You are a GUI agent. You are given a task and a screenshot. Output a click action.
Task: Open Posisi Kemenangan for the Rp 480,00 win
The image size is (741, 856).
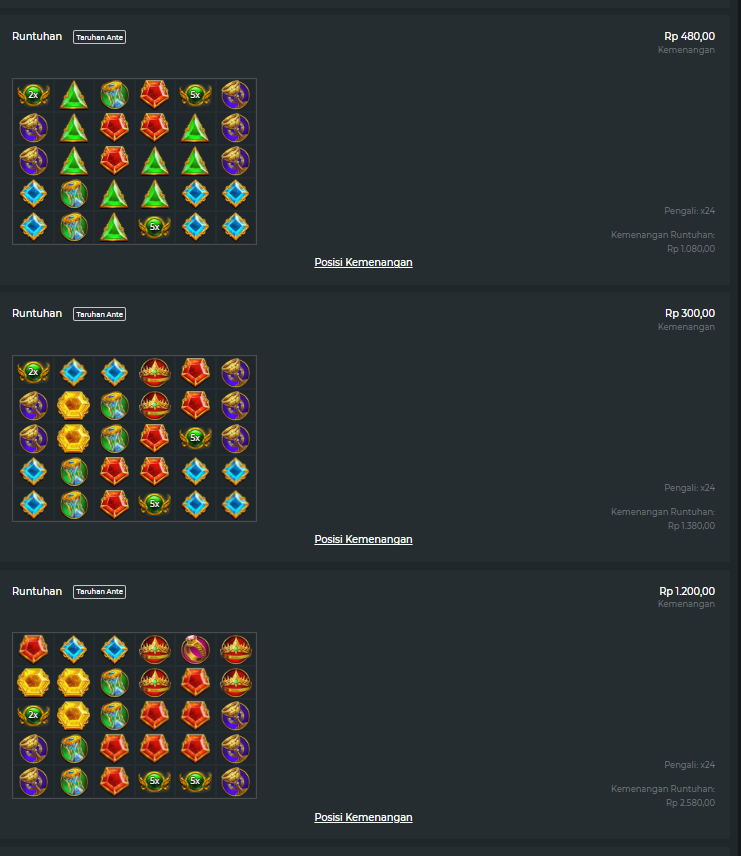tap(363, 263)
